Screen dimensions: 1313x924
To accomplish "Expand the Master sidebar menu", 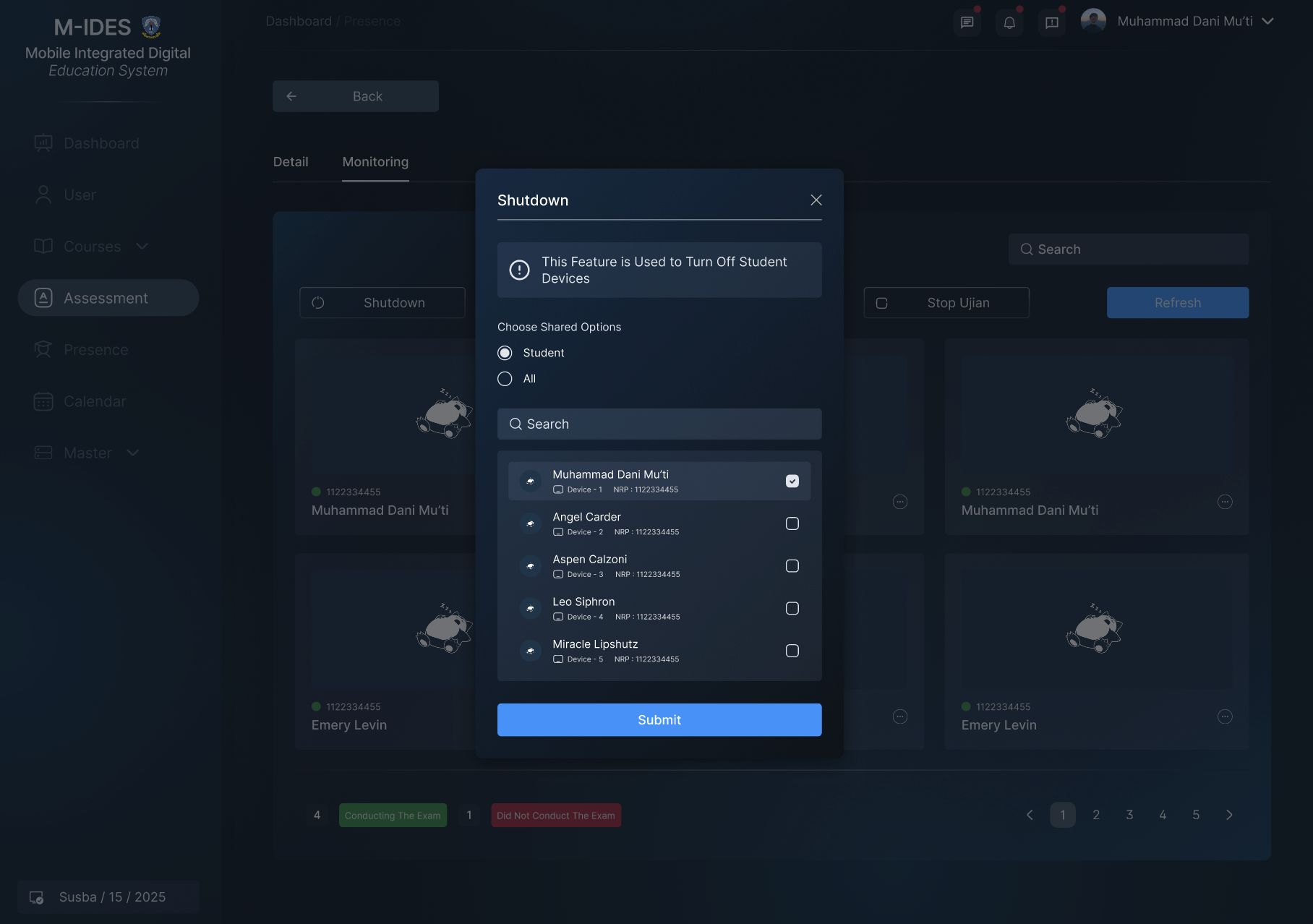I will point(133,453).
